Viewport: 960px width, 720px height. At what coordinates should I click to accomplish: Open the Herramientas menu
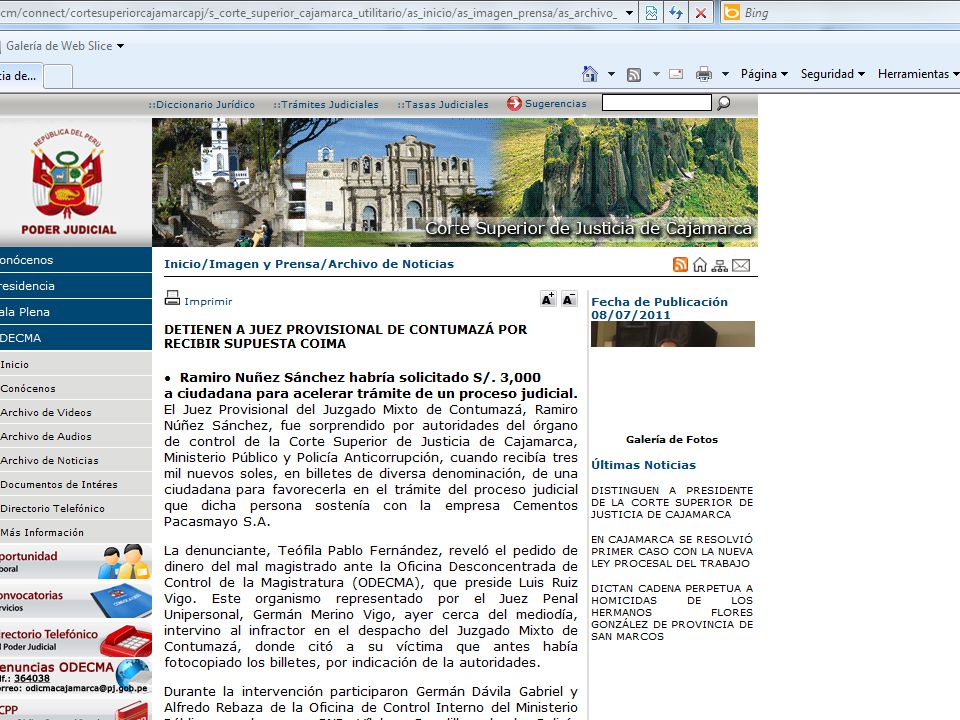click(918, 74)
